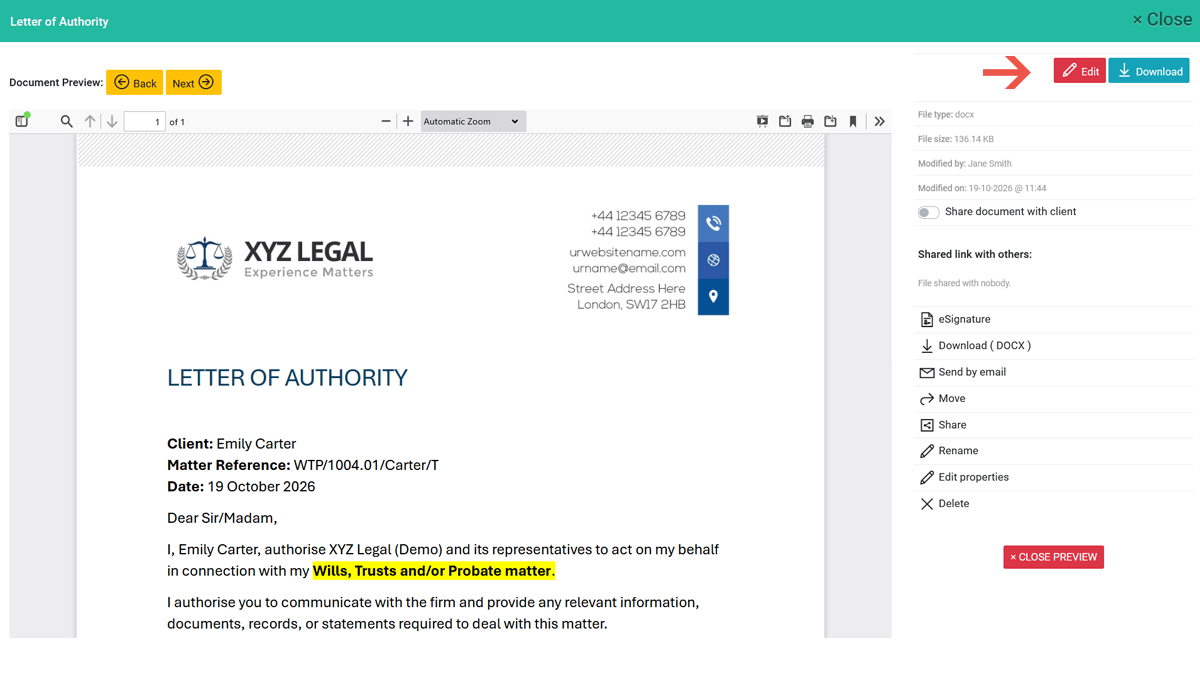Open the Automatic Zoom dropdown
Image resolution: width=1200 pixels, height=675 pixels.
pyautogui.click(x=472, y=121)
